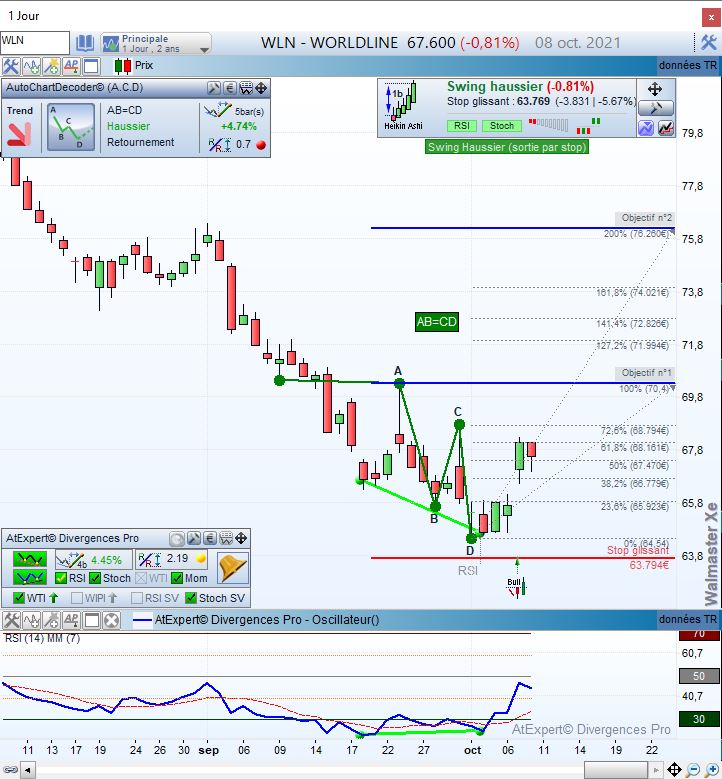Click Objectif n°1 label on chart

pos(646,373)
